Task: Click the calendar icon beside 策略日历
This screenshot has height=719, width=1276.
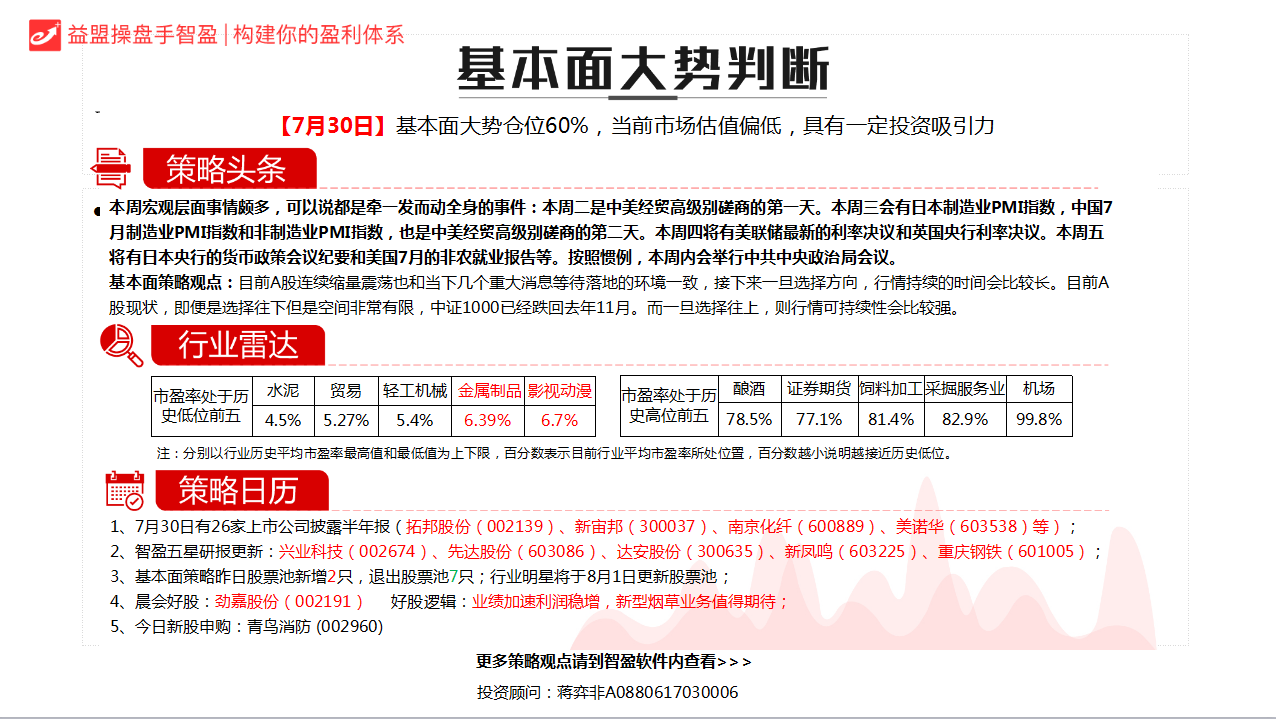Action: point(125,490)
